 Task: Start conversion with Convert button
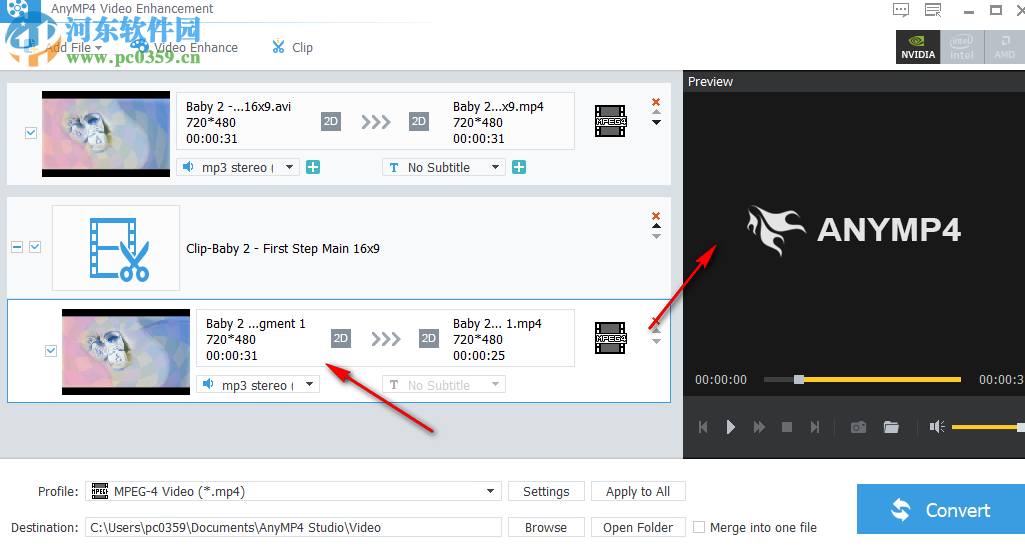coord(941,510)
